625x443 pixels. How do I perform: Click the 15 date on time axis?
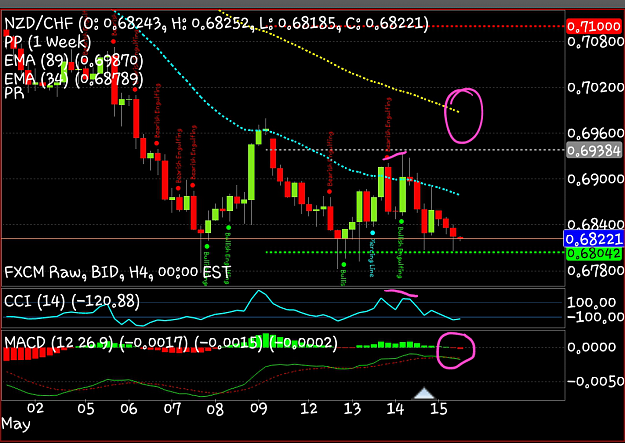[x=438, y=408]
